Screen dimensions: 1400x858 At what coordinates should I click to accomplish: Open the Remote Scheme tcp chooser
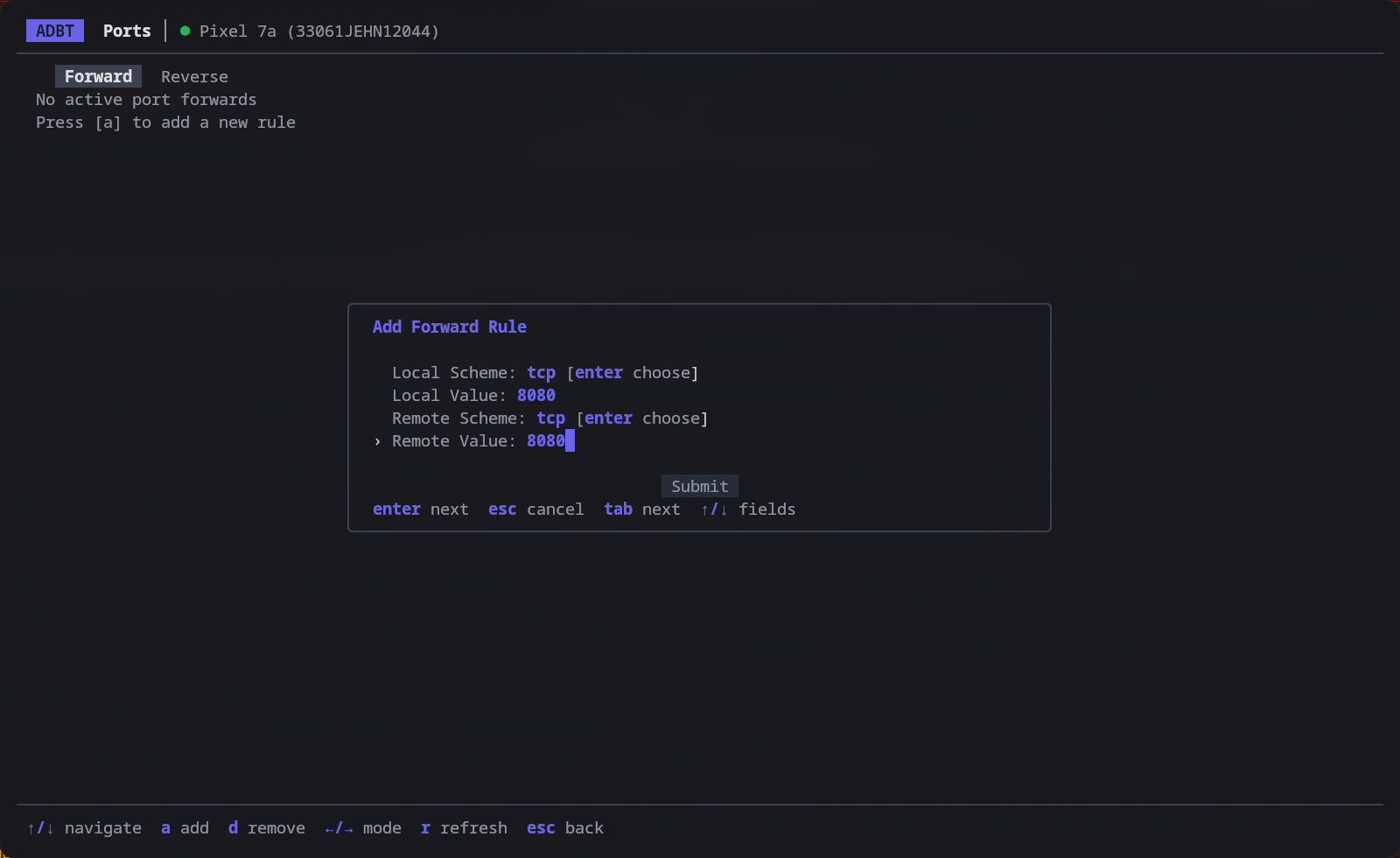(x=550, y=418)
